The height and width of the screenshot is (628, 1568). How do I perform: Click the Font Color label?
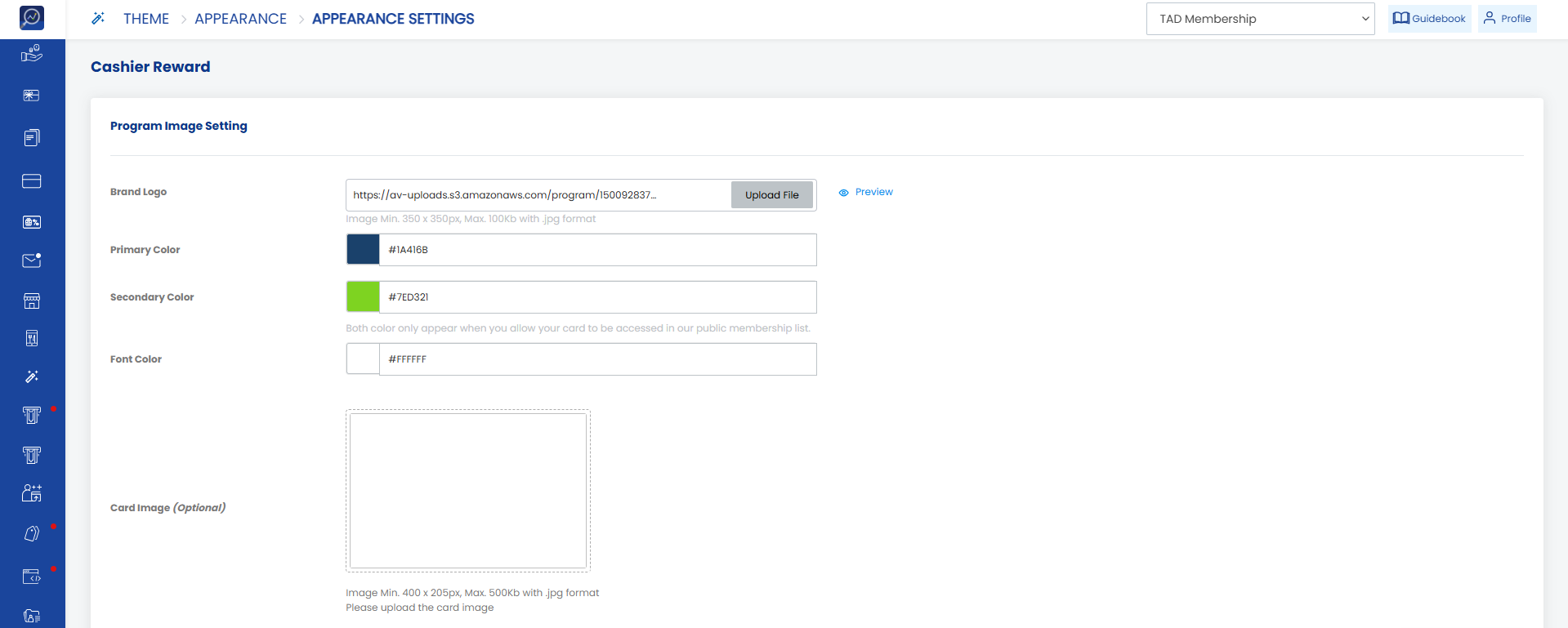136,359
